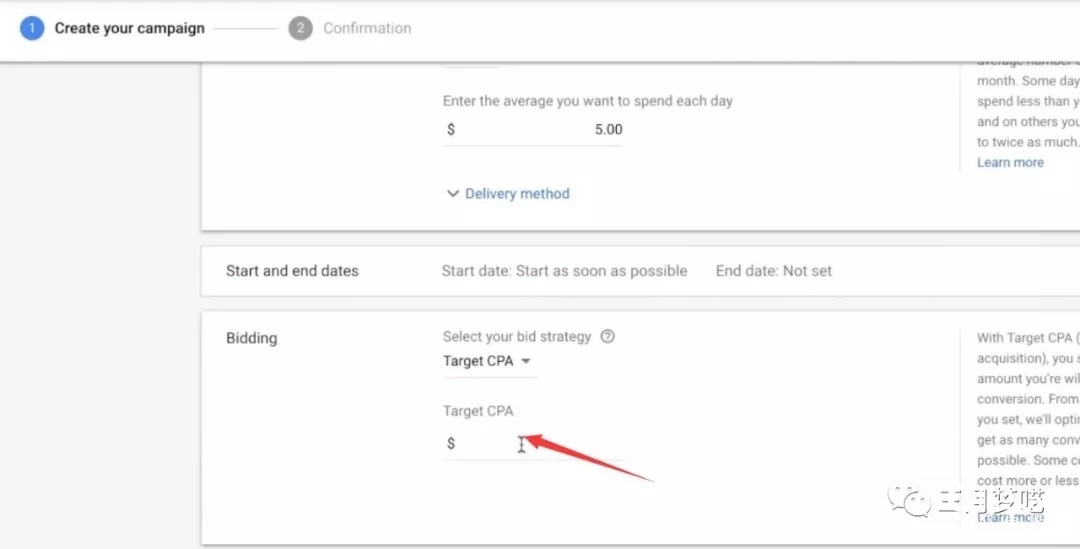Viewport: 1080px width, 549px height.
Task: Click the dollar sign in Target CPA field
Action: (451, 443)
